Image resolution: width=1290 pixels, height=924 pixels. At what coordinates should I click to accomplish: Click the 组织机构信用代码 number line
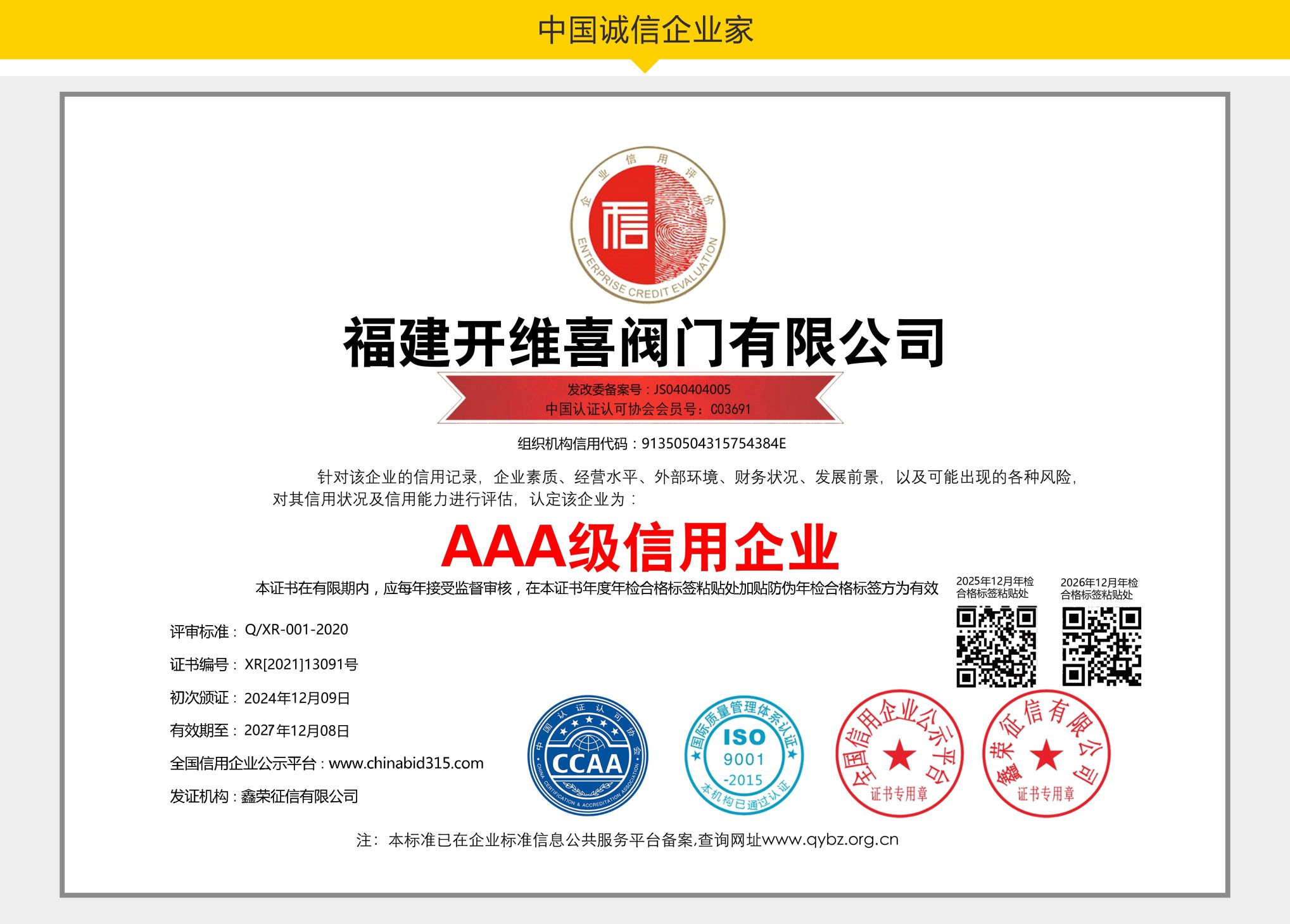coord(651,443)
